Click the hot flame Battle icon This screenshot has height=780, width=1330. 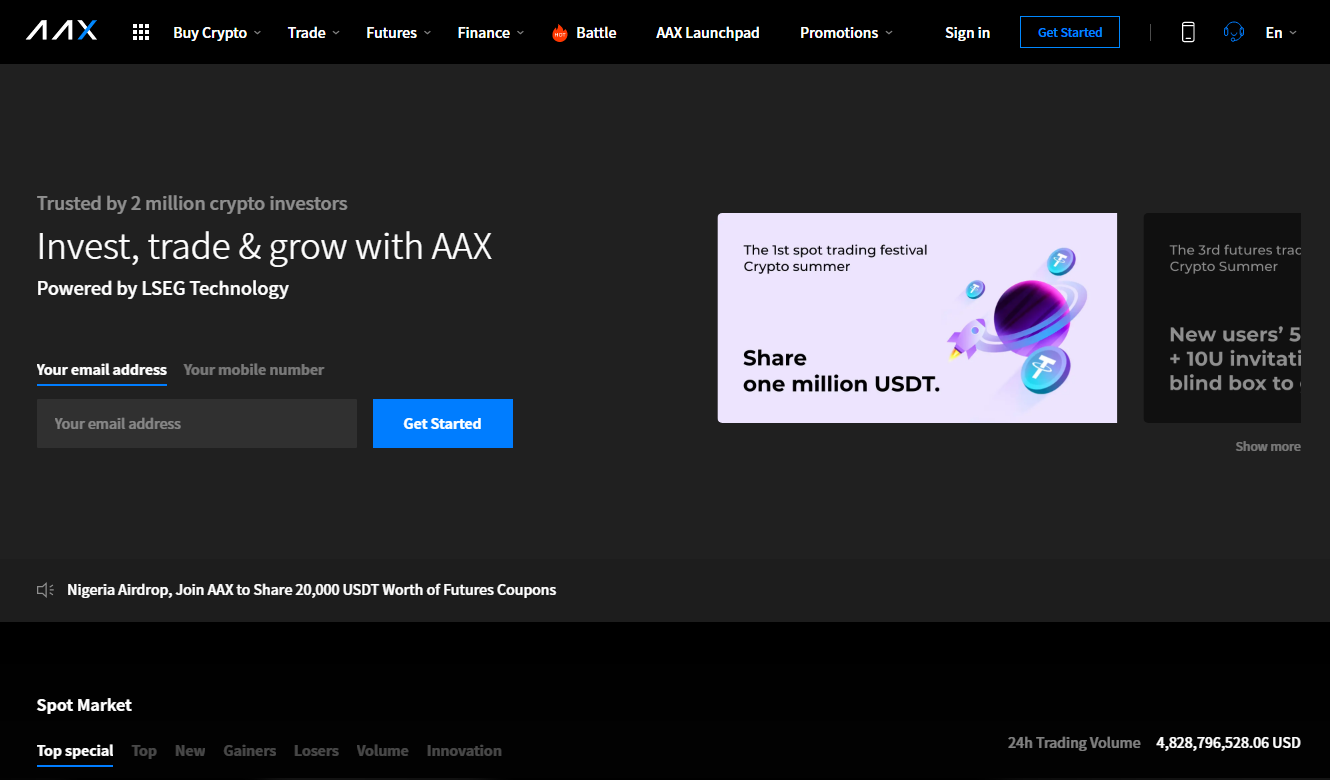point(560,33)
